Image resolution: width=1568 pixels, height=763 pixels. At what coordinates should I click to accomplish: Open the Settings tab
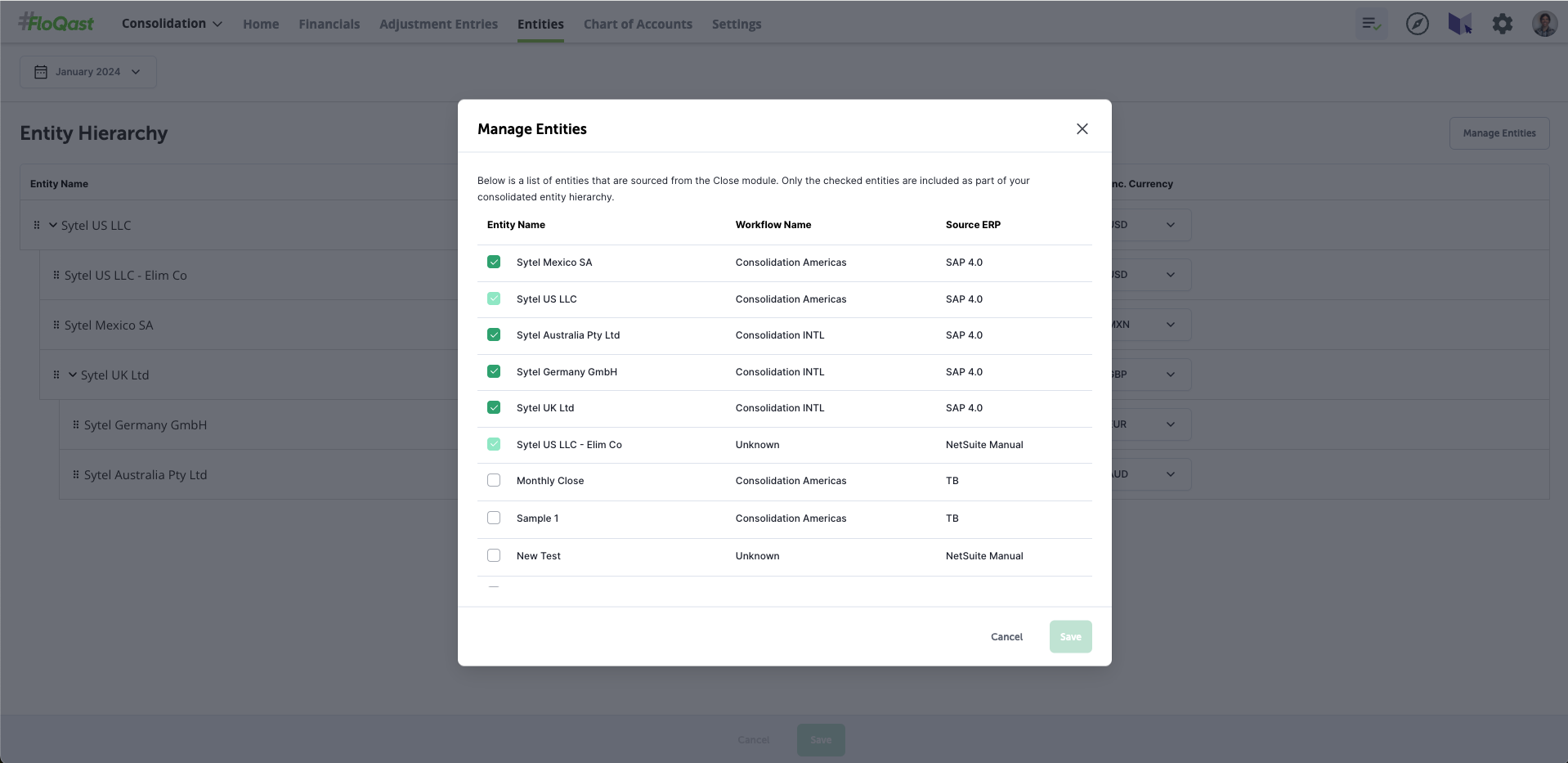pos(737,25)
